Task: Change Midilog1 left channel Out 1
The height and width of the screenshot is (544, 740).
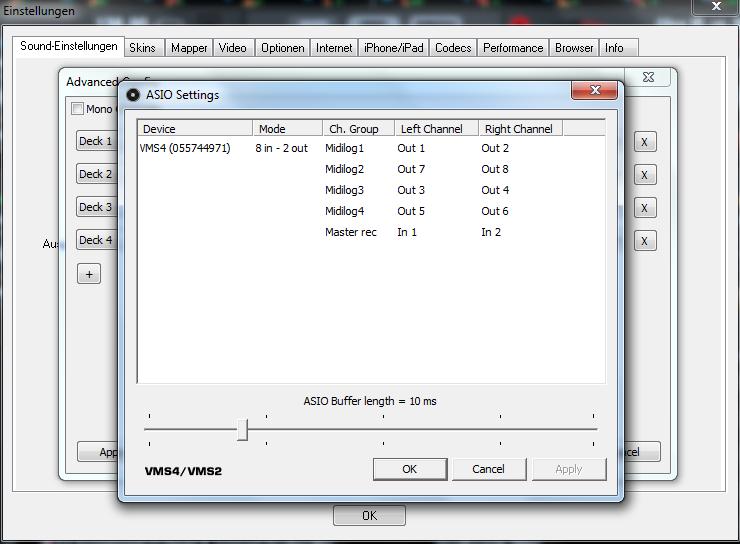Action: tap(411, 148)
